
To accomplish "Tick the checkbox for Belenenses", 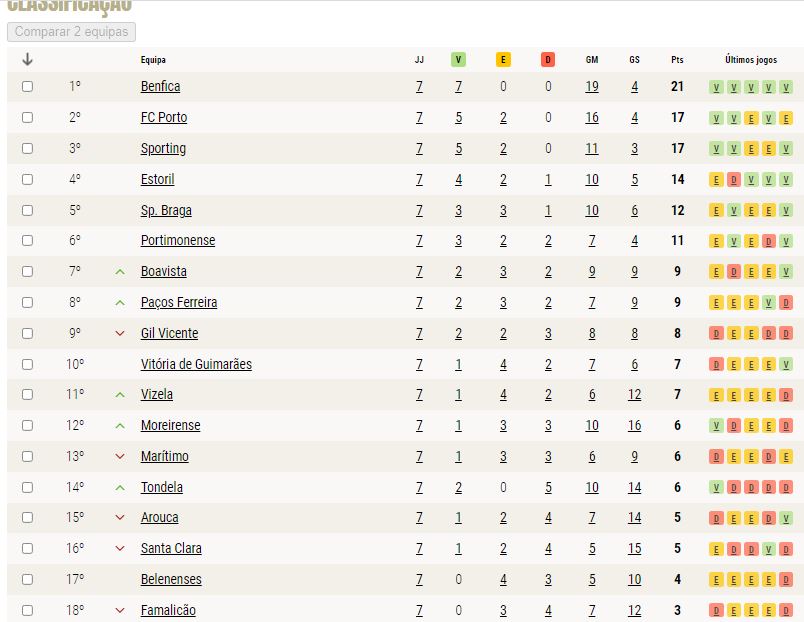I will pyautogui.click(x=28, y=579).
